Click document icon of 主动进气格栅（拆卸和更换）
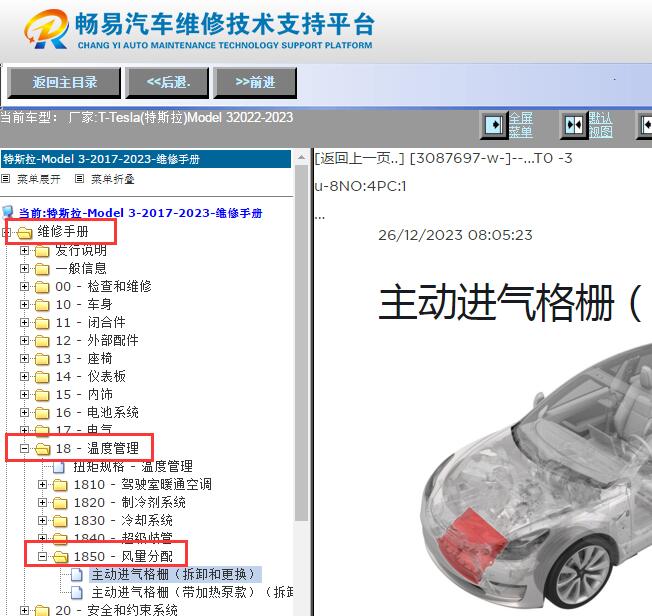The image size is (652, 616). click(77, 574)
